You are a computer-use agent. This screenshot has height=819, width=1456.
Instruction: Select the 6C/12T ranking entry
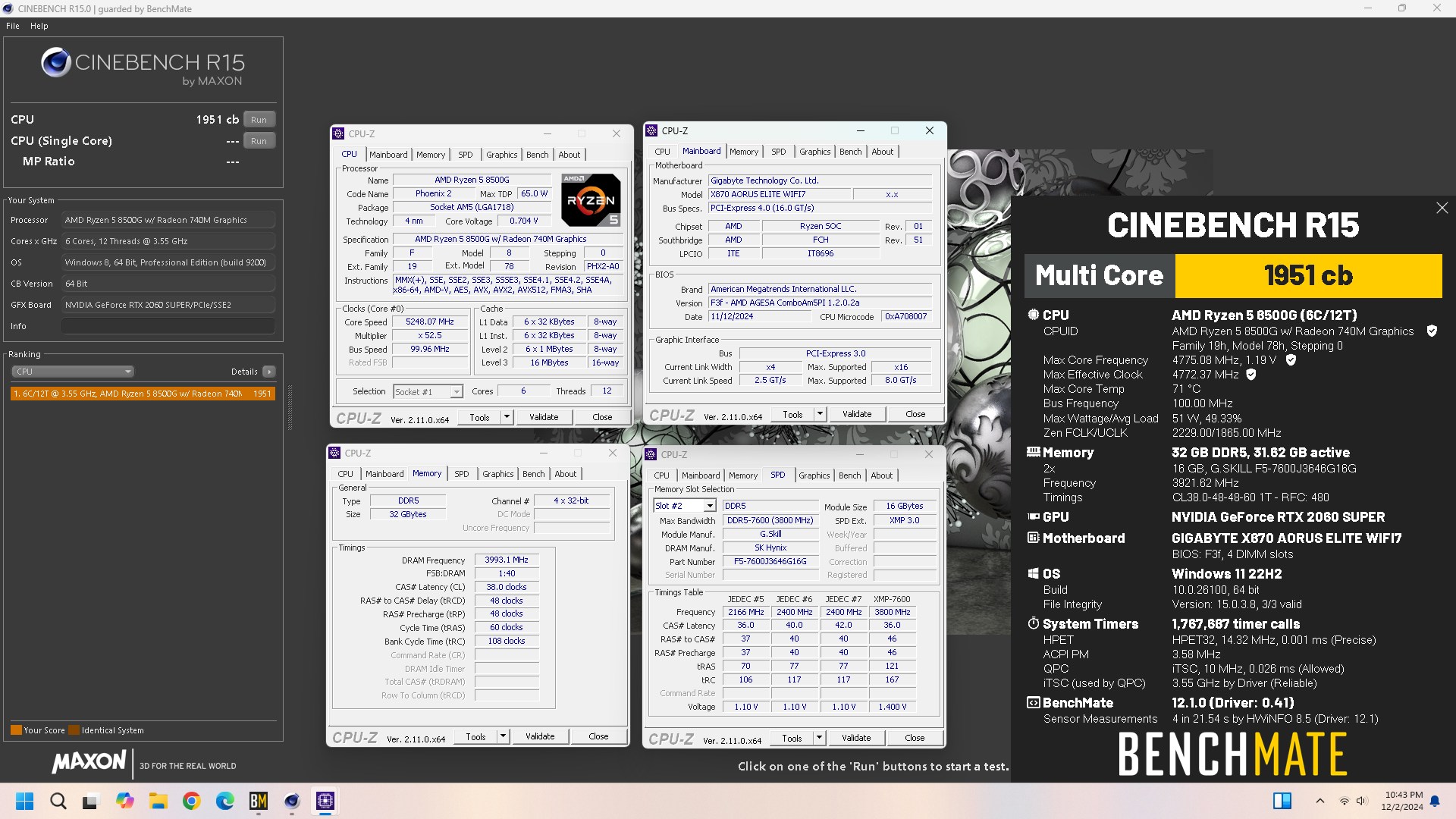[143, 394]
